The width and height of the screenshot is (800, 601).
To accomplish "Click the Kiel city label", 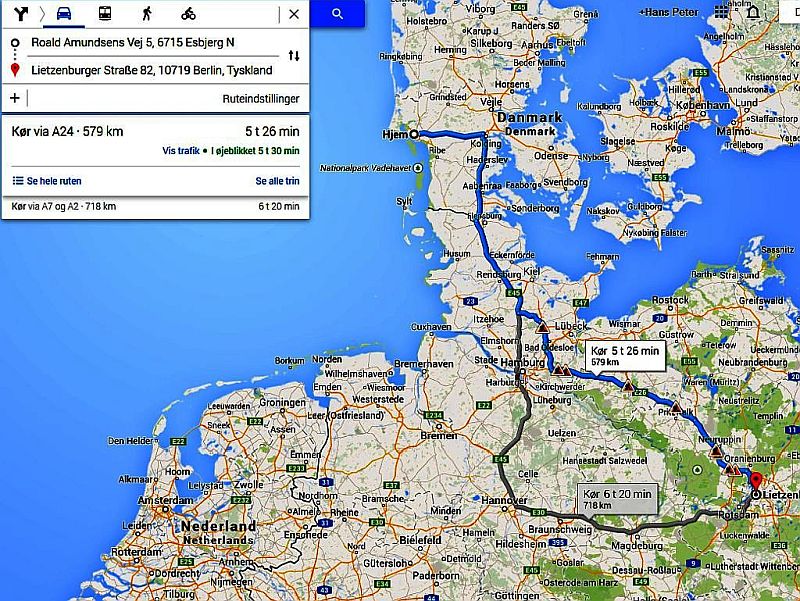I will tap(532, 270).
